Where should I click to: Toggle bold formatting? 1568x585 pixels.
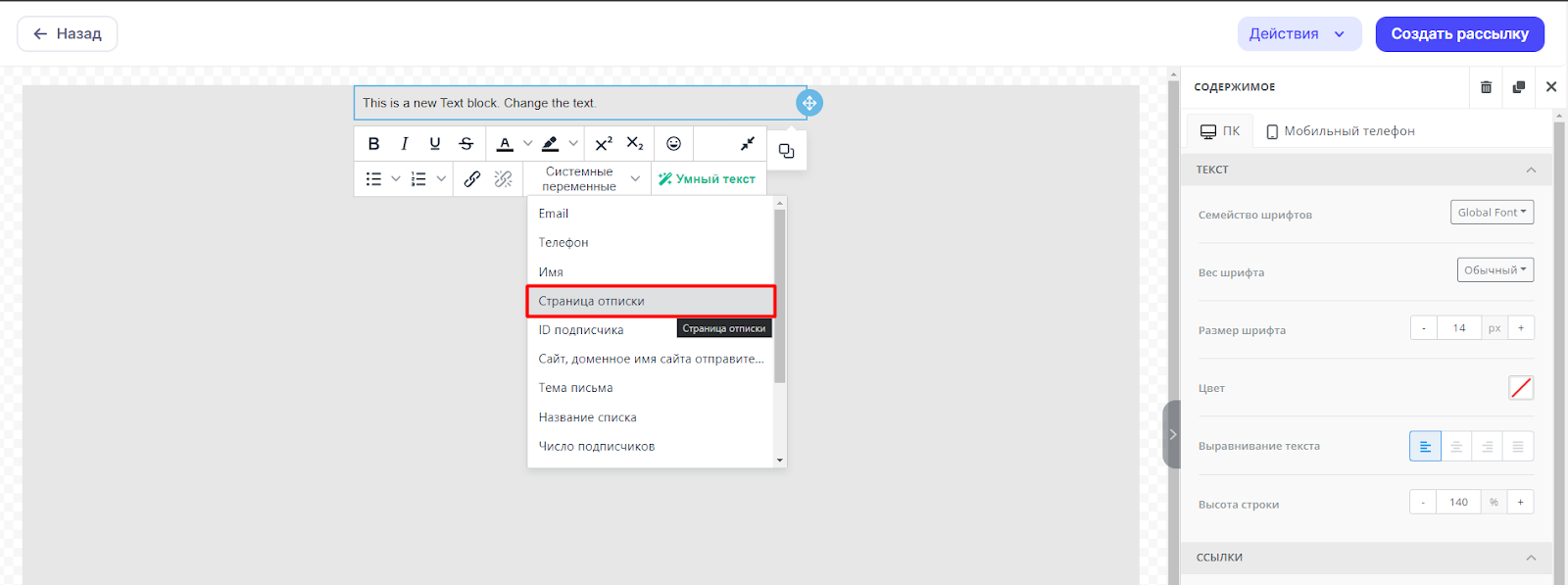373,144
